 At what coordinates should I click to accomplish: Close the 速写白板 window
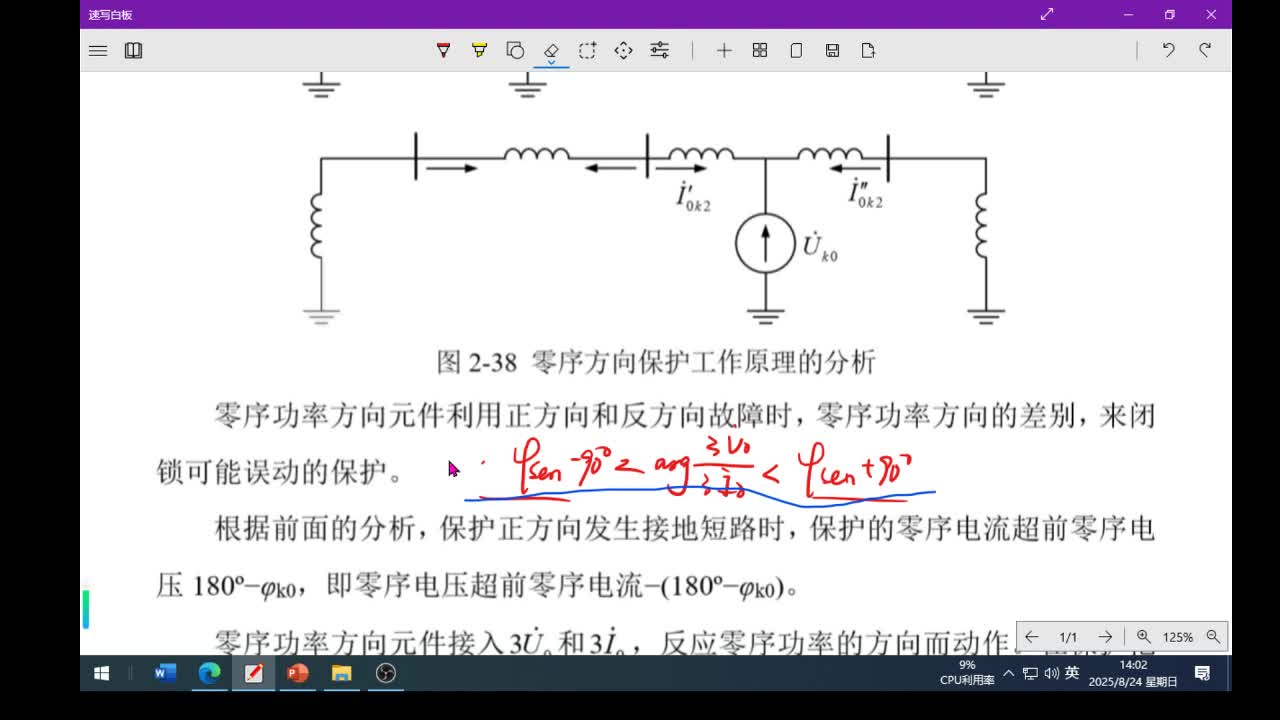click(x=1211, y=14)
